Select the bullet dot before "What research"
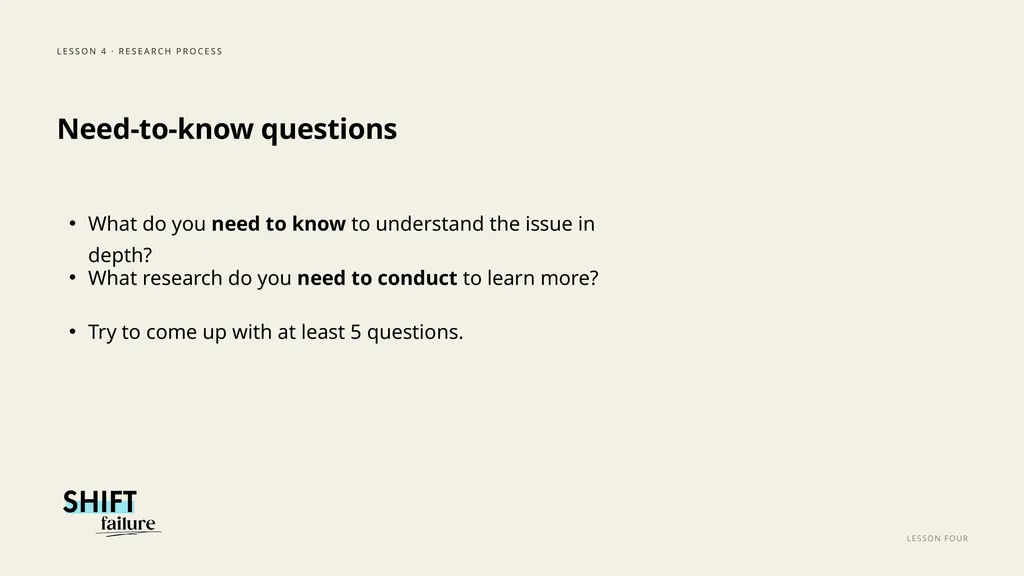This screenshot has height=576, width=1024. click(72, 278)
